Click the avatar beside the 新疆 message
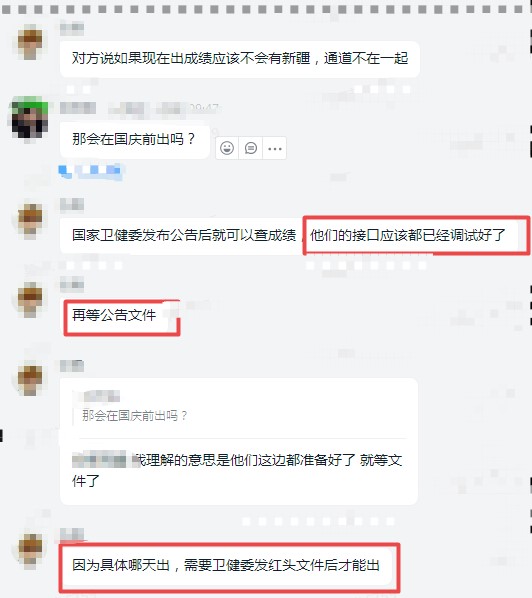This screenshot has width=532, height=598. 30,42
